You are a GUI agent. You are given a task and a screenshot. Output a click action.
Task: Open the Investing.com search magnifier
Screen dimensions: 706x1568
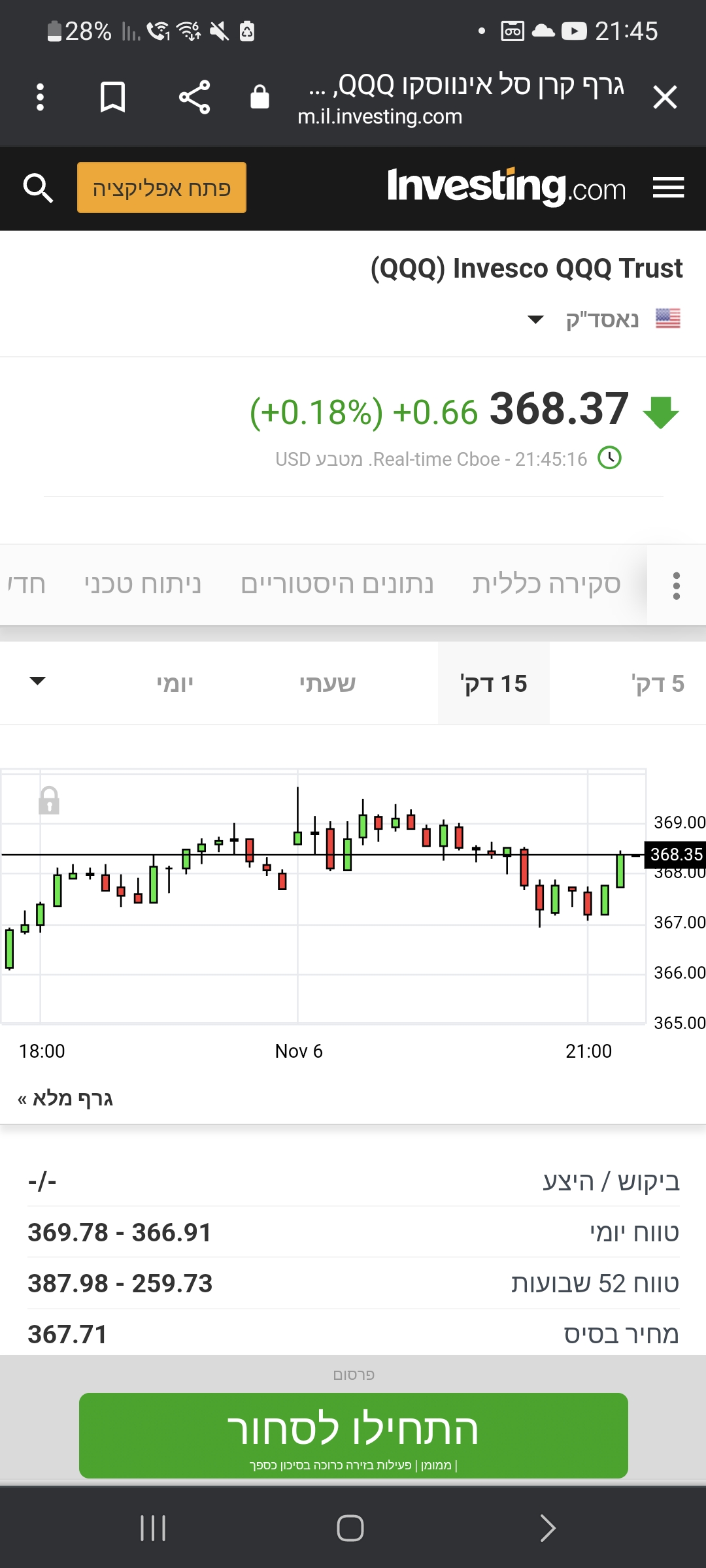[x=38, y=188]
